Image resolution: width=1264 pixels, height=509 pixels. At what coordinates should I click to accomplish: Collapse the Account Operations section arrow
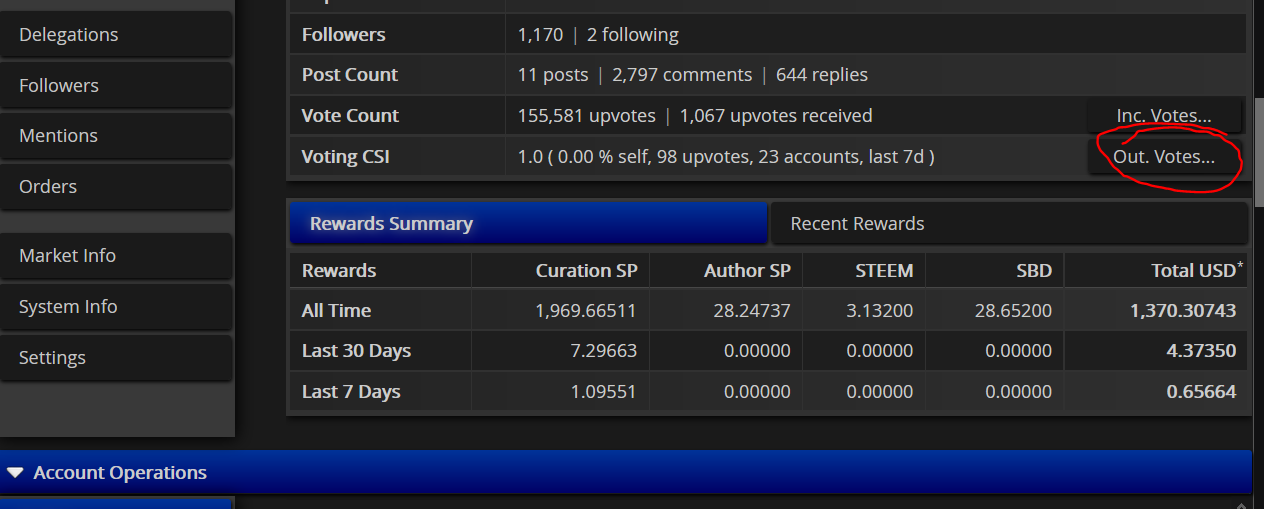[15, 473]
